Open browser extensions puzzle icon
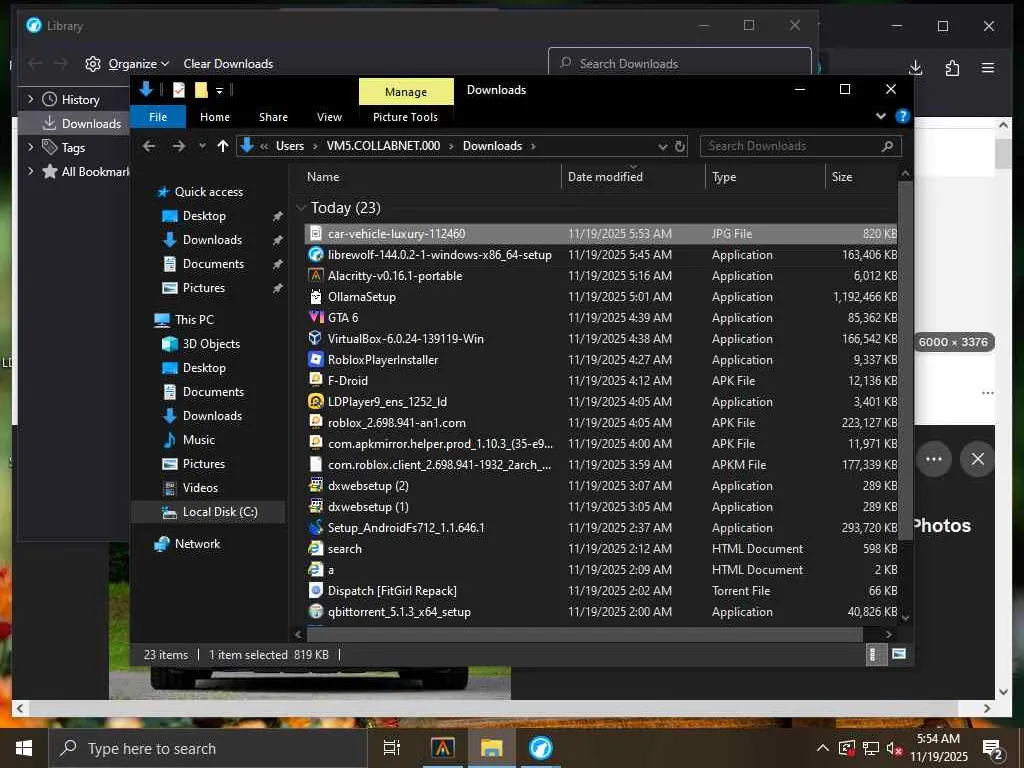This screenshot has height=768, width=1024. pos(952,68)
